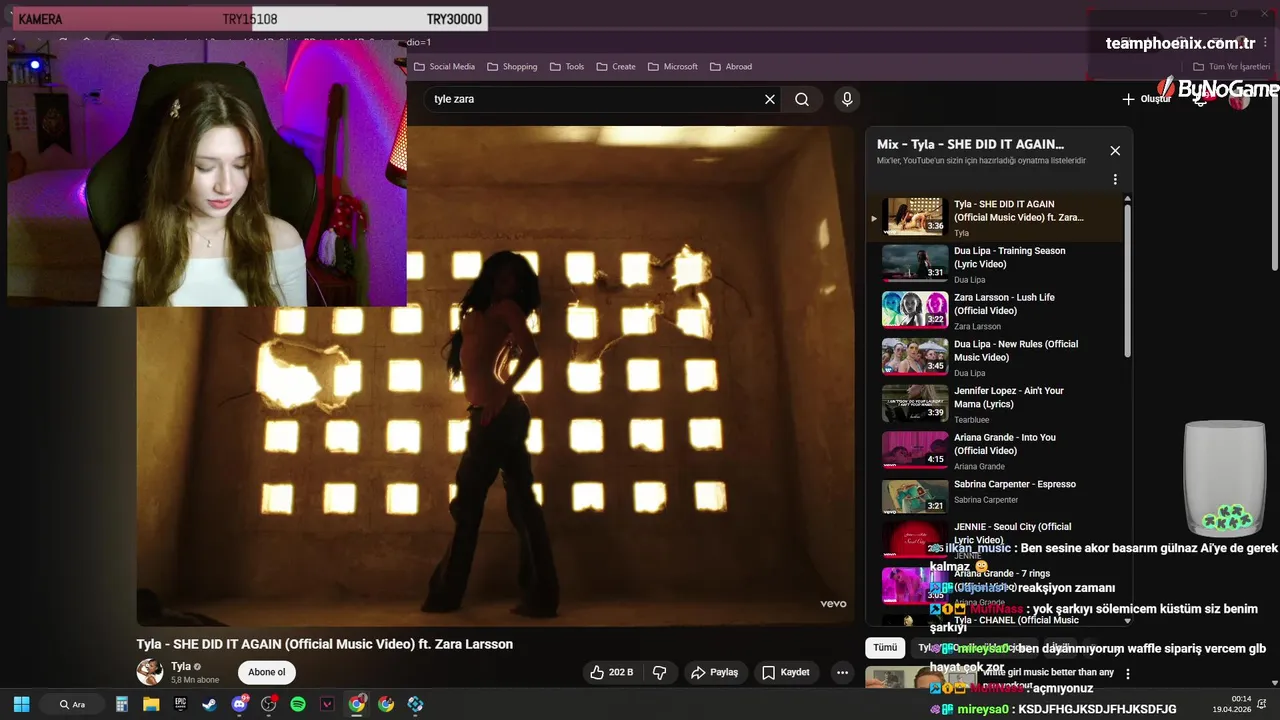The width and height of the screenshot is (1280, 720).
Task: Open the Oluştur create menu
Action: pos(1146,99)
